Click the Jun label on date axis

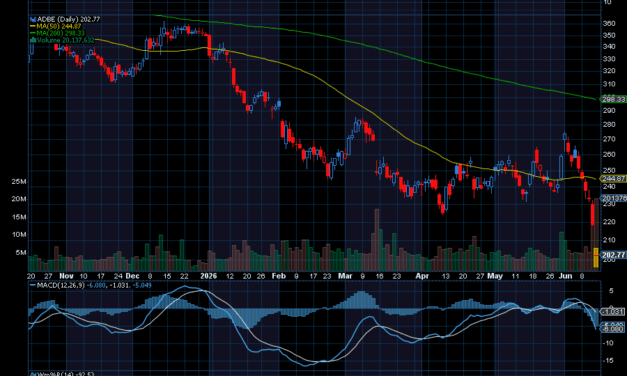(x=565, y=276)
